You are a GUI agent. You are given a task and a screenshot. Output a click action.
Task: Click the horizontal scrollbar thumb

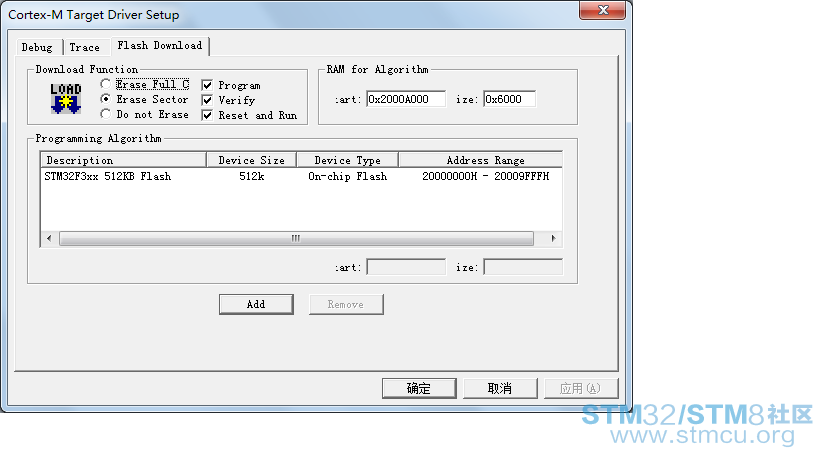(296, 239)
